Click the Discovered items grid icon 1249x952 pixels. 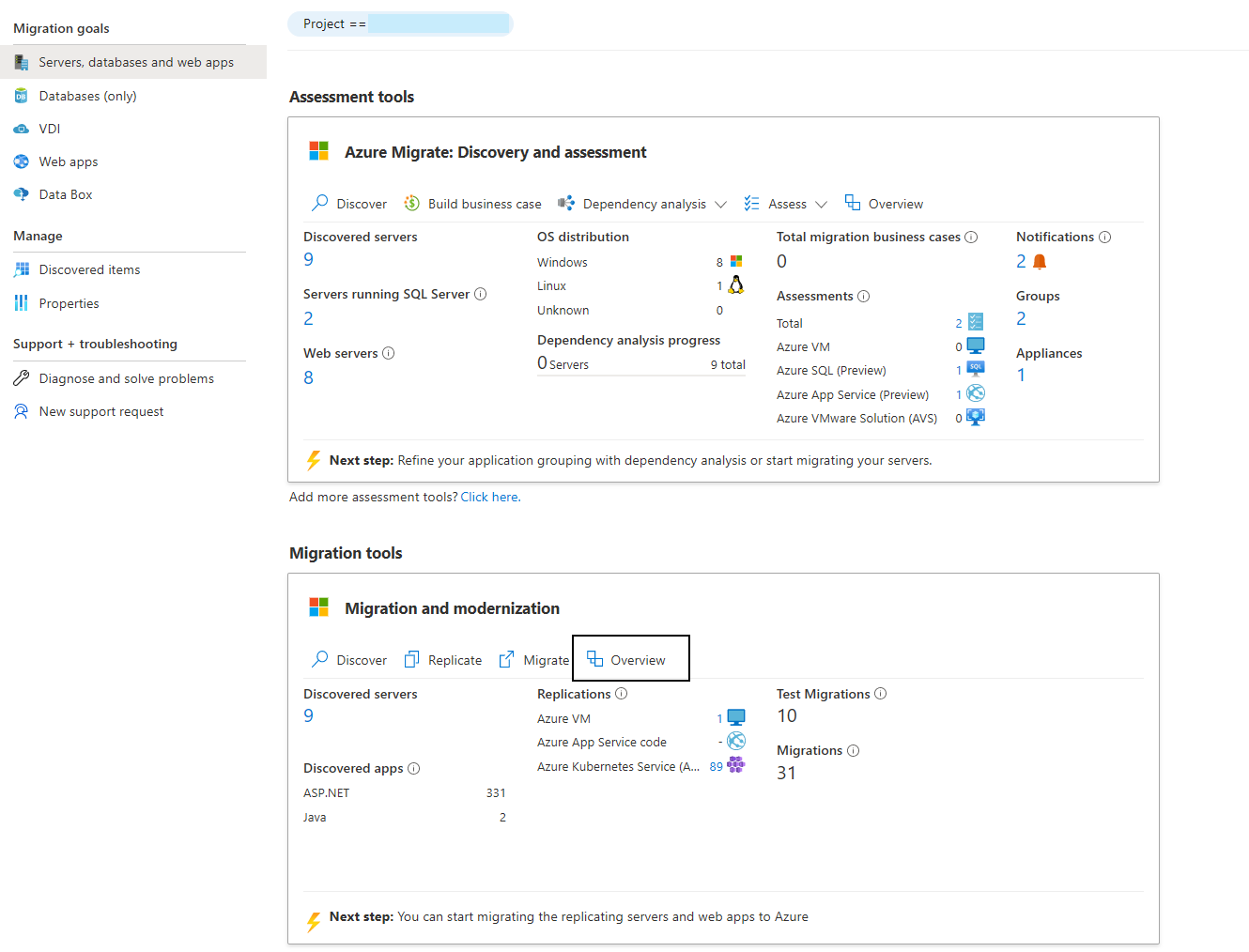(x=21, y=269)
